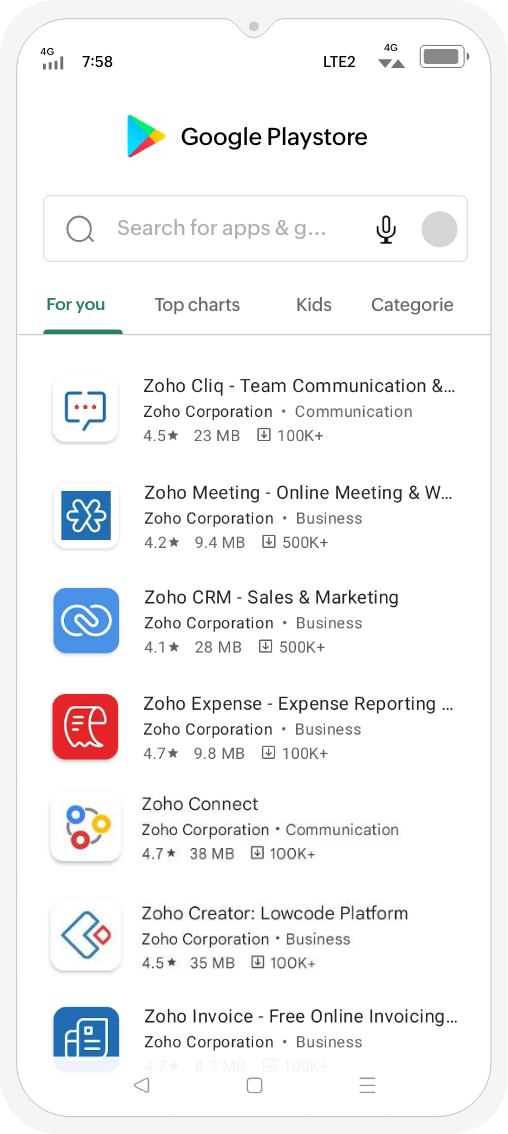Open the Zoho Meeting app icon
Screen dimensions: 508x1134
[x=85, y=516]
